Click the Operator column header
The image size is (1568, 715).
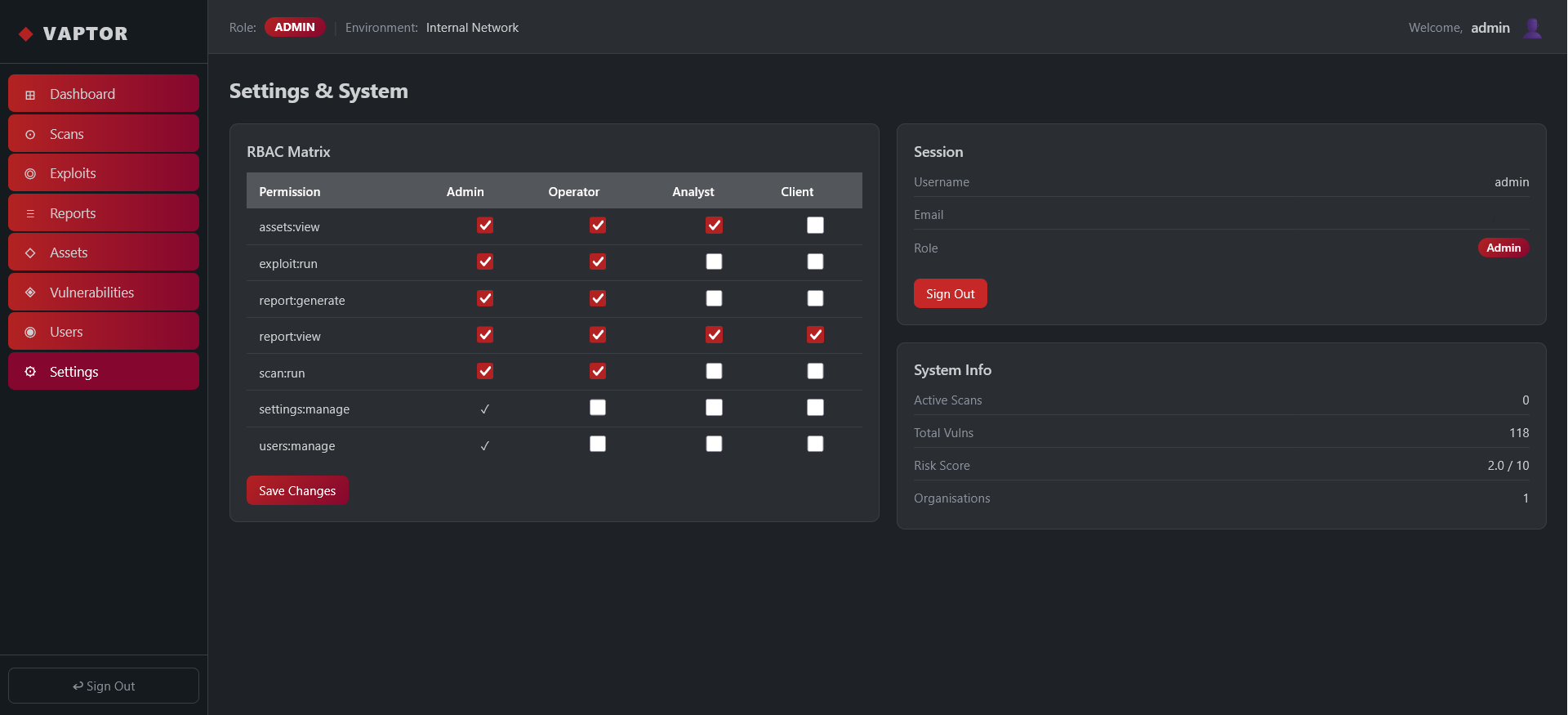[x=573, y=191]
